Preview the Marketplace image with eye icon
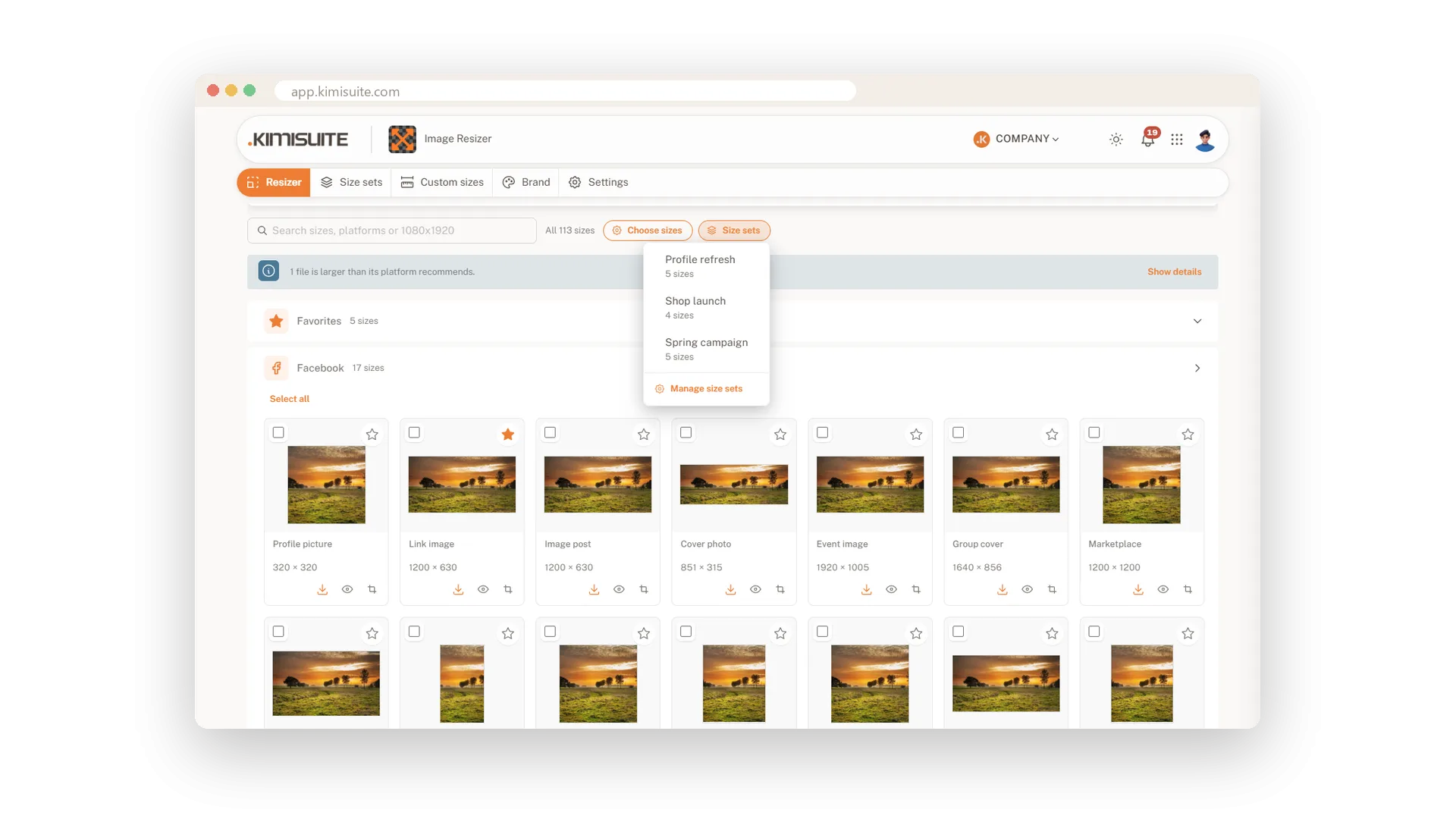 1163,589
